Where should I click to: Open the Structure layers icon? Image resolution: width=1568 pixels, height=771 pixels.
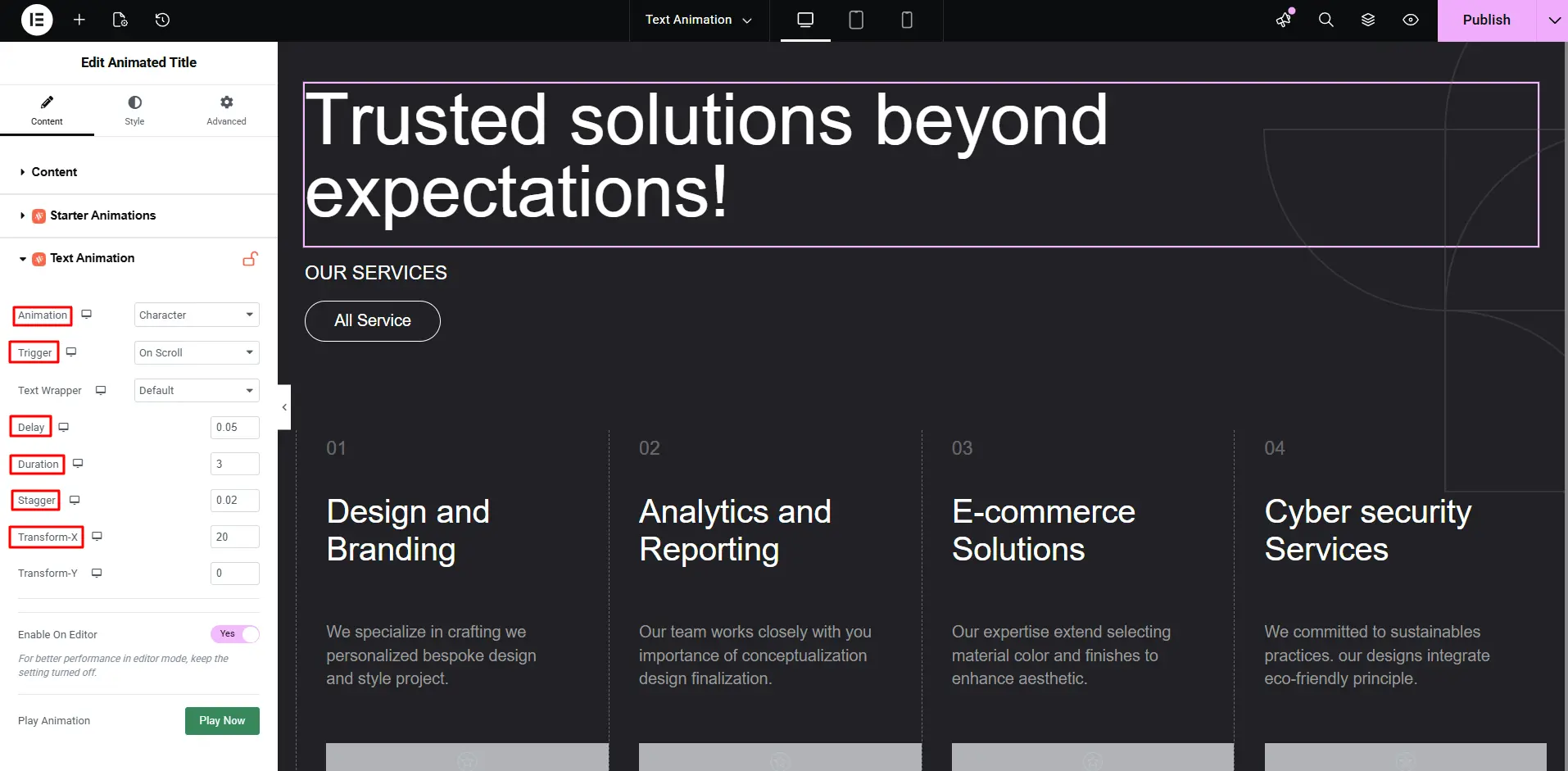point(1368,20)
